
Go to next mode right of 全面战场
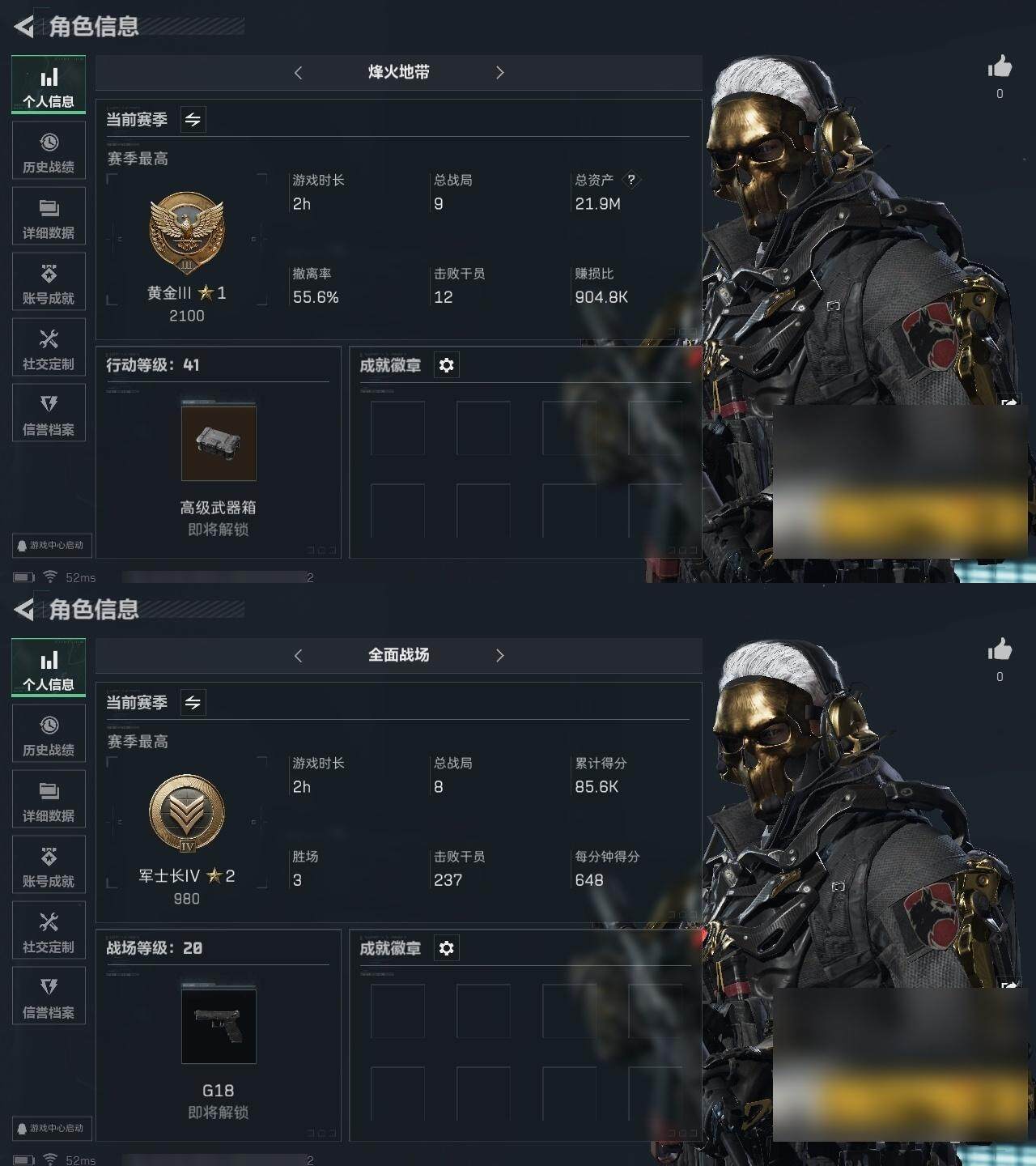tap(499, 656)
